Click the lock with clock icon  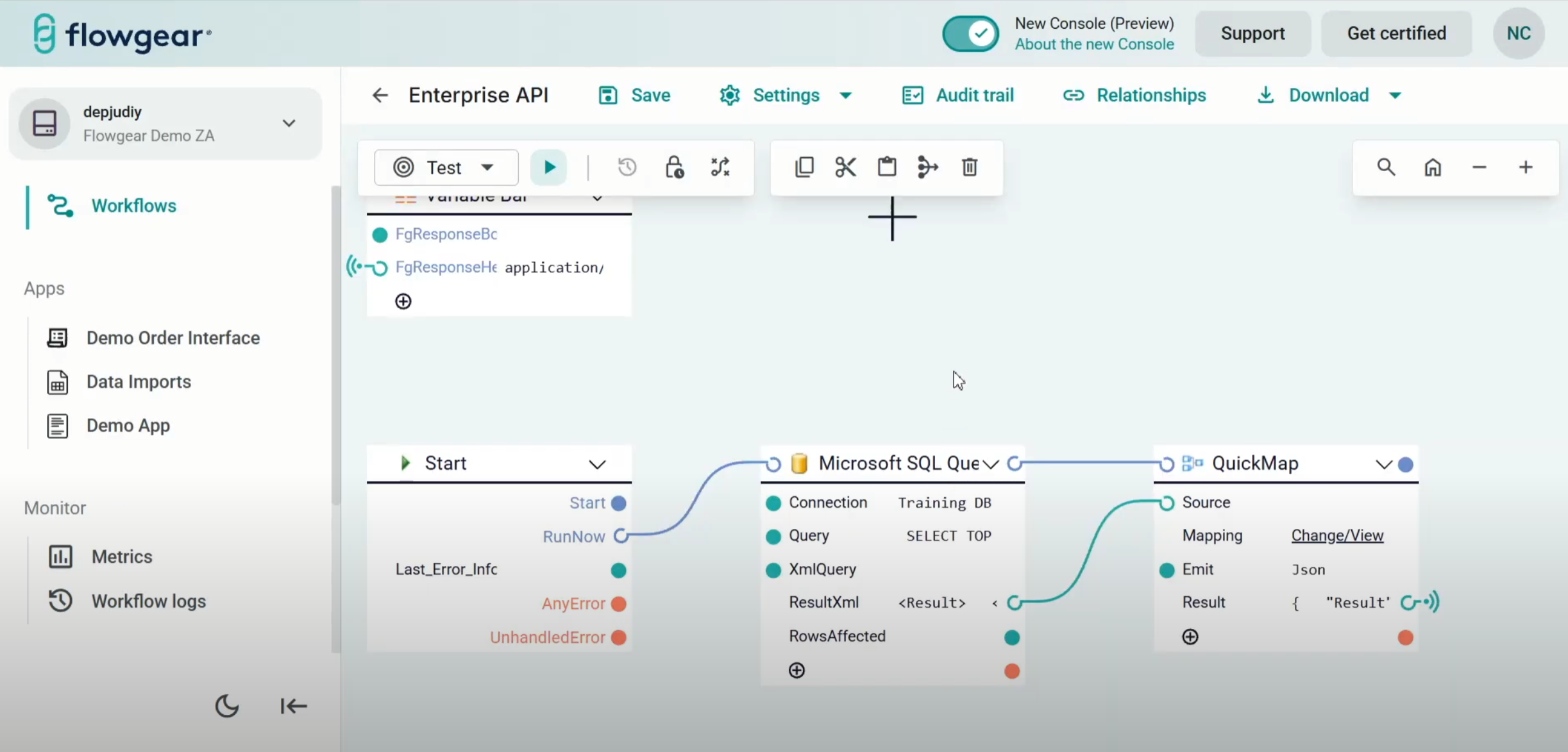click(674, 167)
